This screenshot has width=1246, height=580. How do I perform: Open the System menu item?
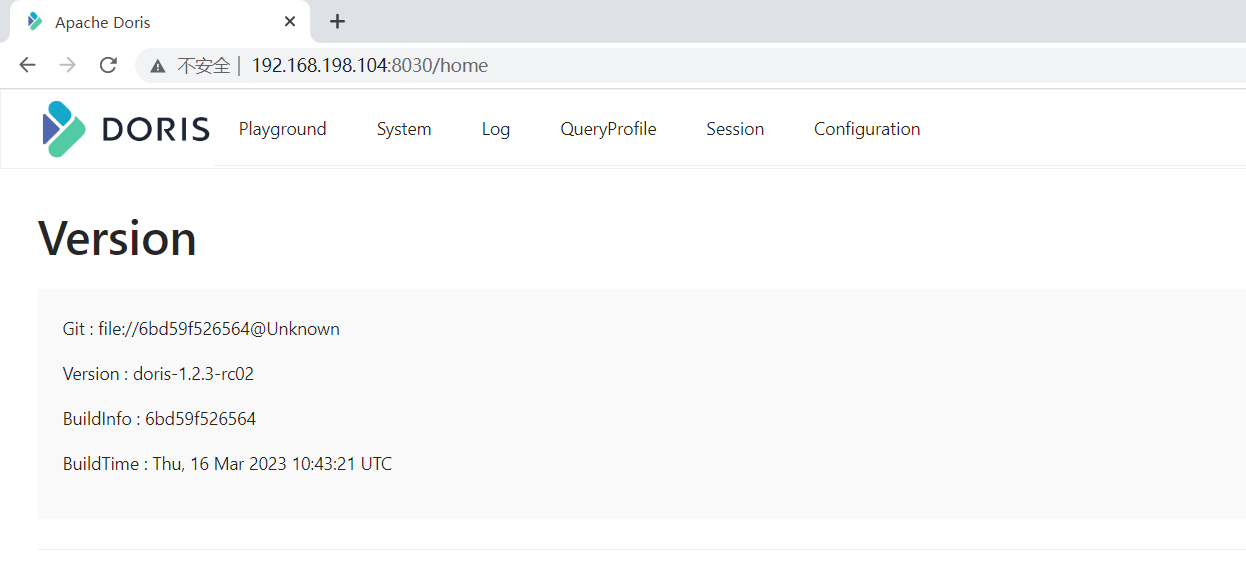404,129
